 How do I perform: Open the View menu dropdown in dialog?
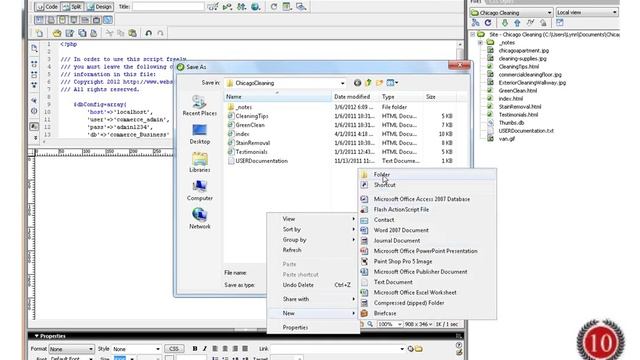click(x=392, y=83)
